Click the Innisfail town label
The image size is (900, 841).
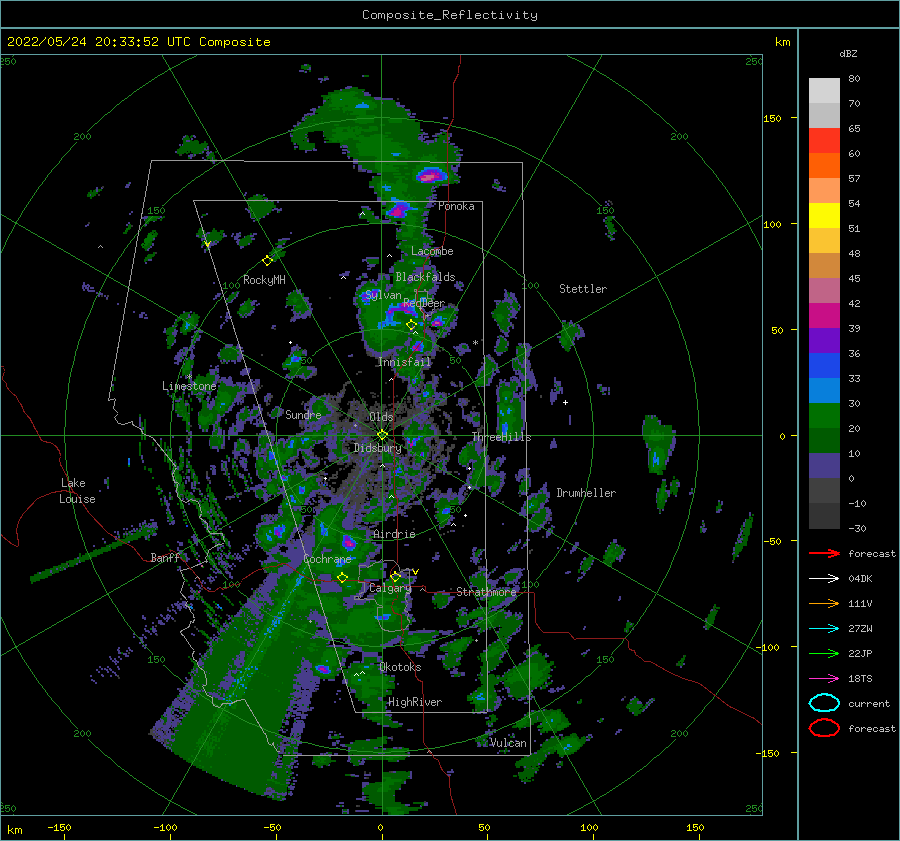[404, 362]
